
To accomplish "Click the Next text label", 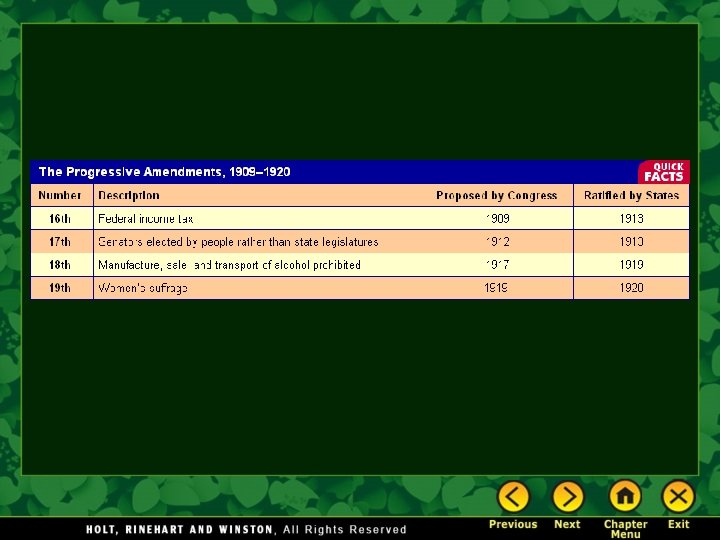I will pyautogui.click(x=567, y=524).
